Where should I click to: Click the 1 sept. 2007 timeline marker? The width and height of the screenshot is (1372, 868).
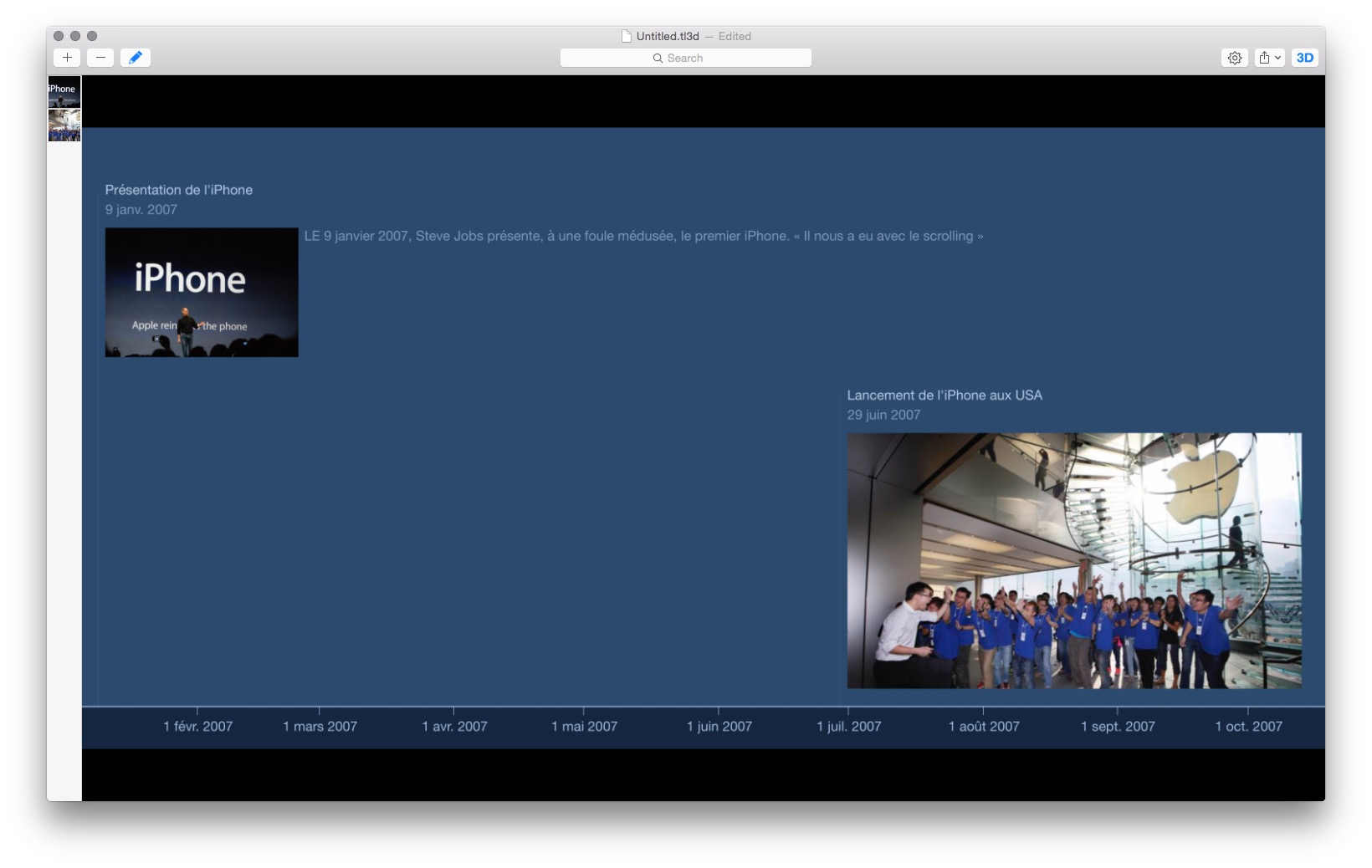(1118, 727)
